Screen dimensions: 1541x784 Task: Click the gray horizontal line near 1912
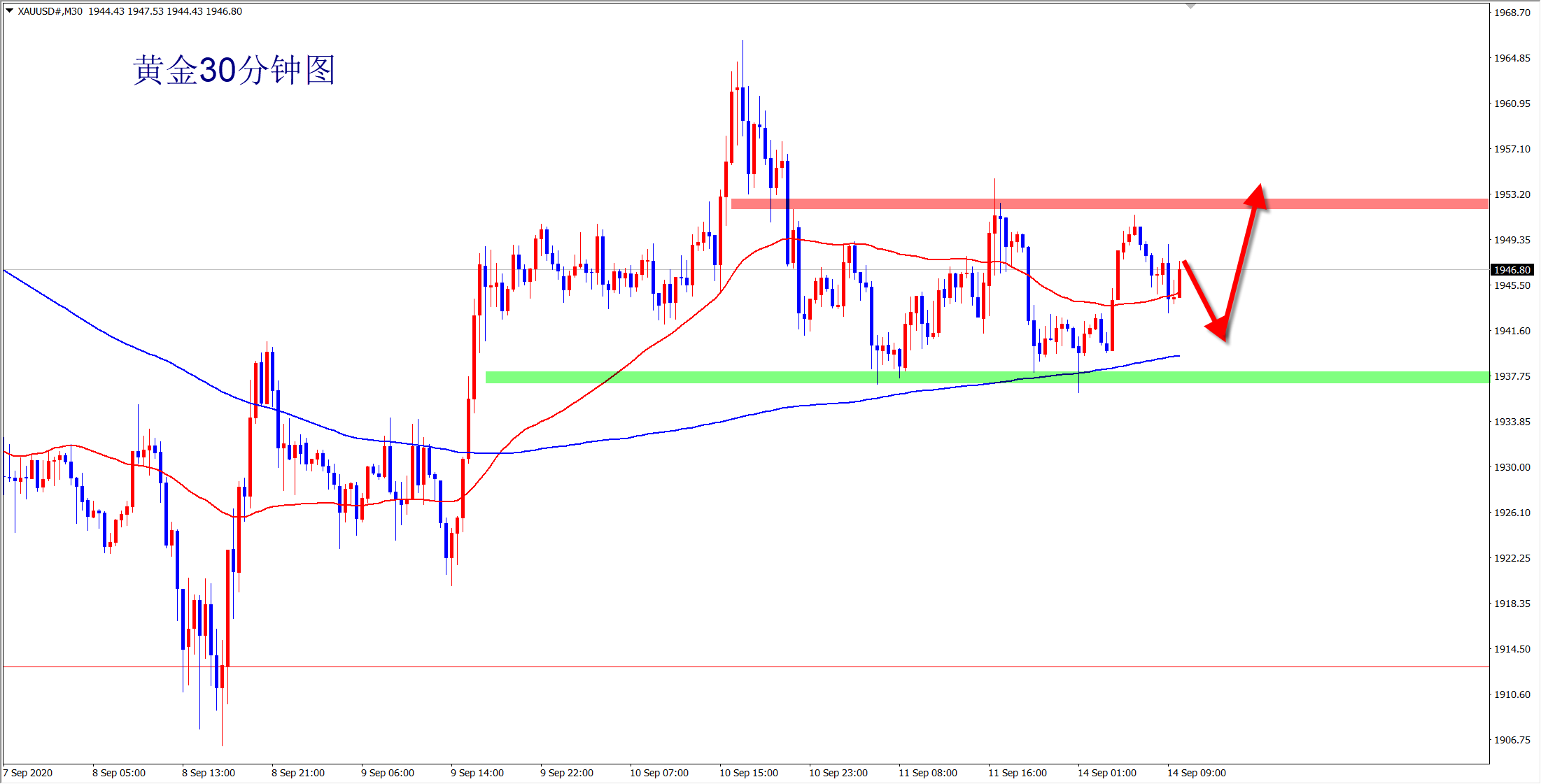(x=700, y=667)
